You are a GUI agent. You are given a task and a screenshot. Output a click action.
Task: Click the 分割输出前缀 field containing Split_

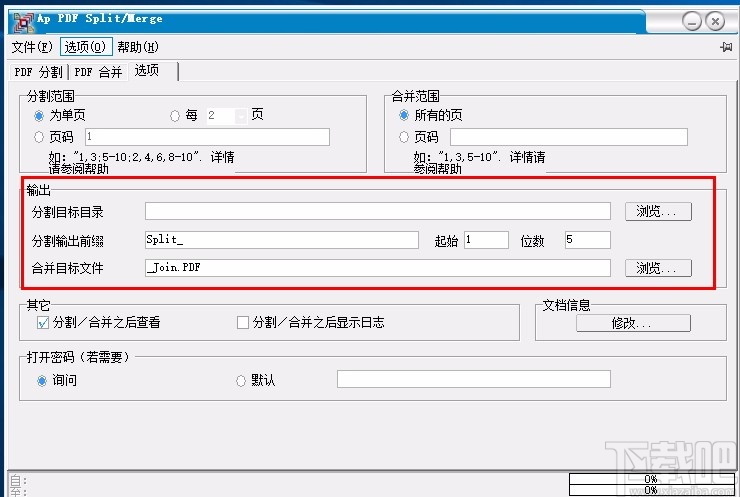(x=282, y=240)
